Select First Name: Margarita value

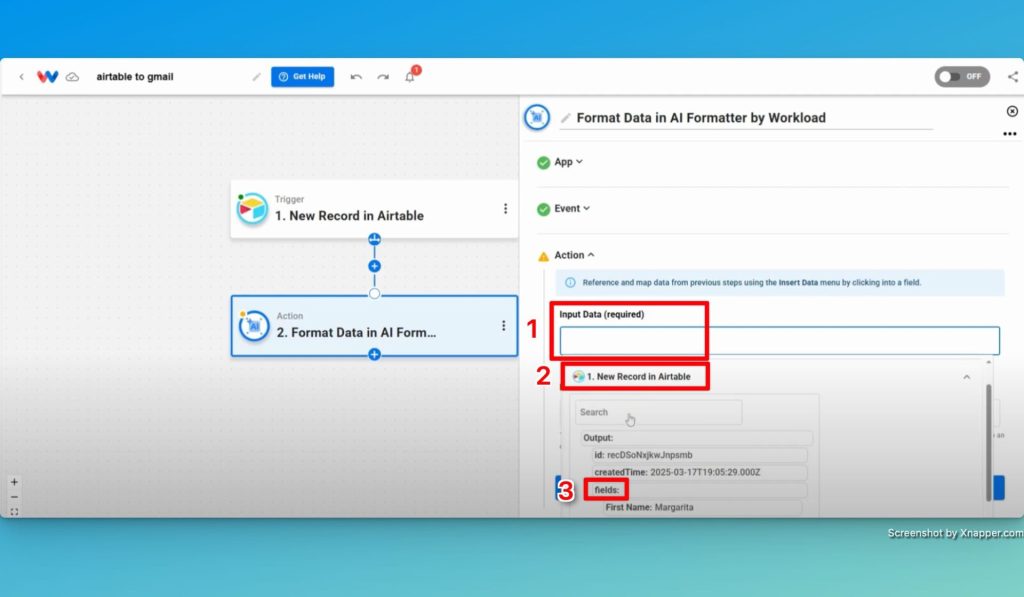pyautogui.click(x=703, y=508)
